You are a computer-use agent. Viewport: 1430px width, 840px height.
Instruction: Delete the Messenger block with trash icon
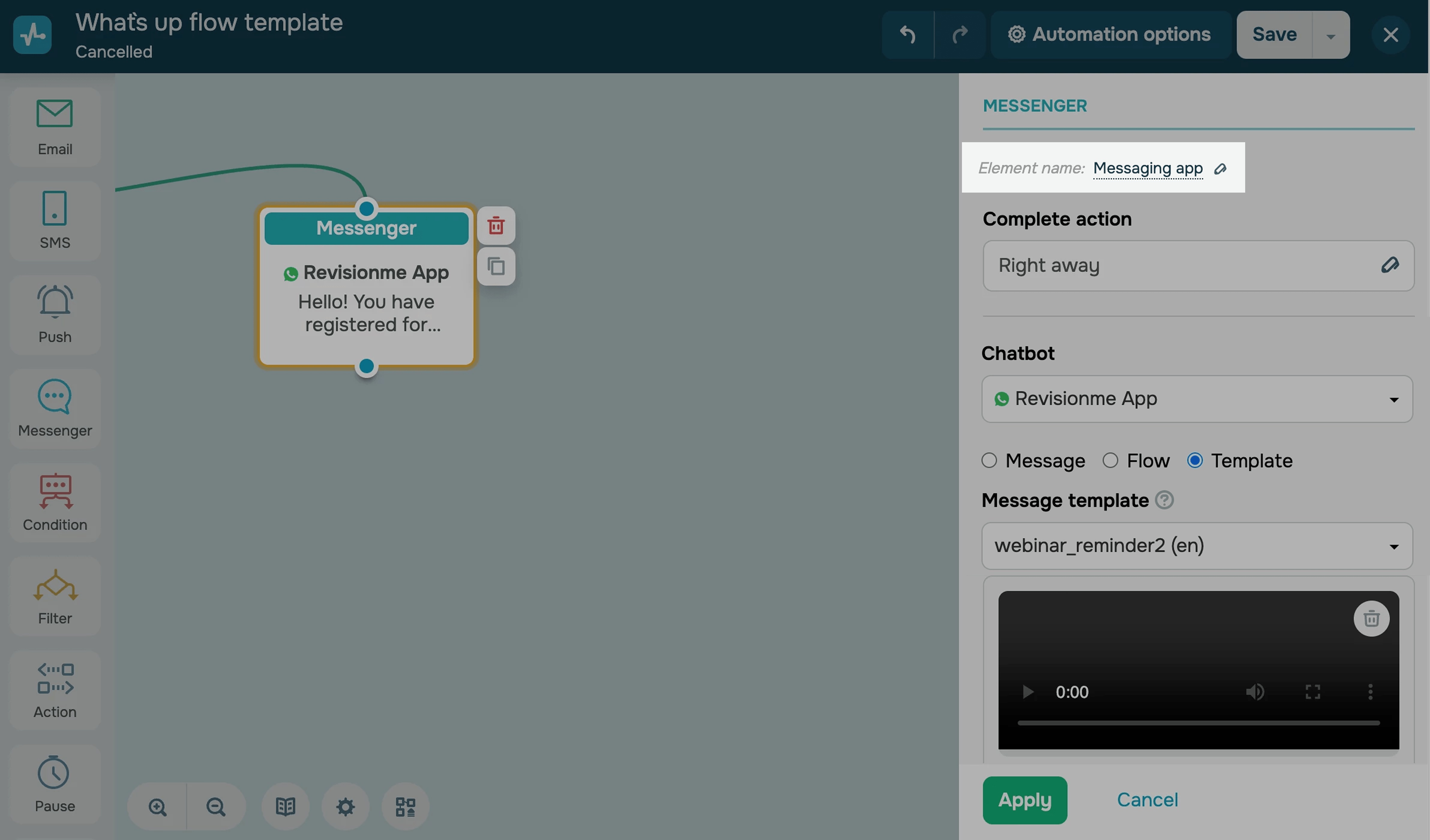tap(495, 226)
